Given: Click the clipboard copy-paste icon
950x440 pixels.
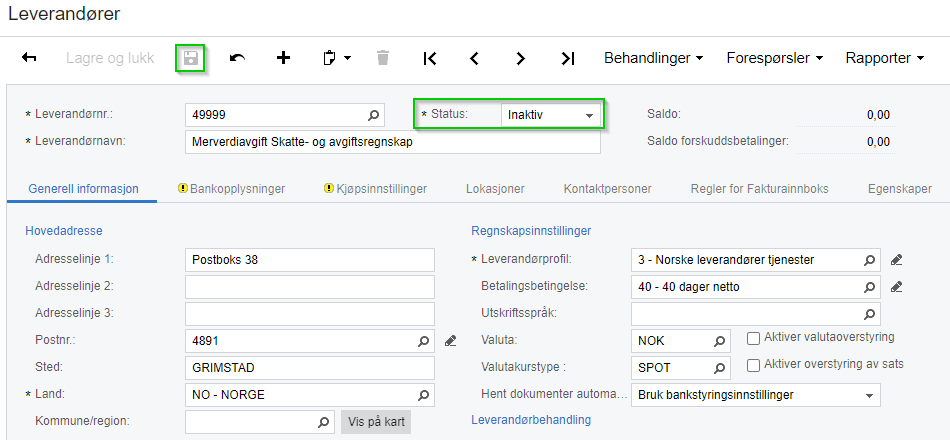Looking at the screenshot, I should tap(330, 58).
